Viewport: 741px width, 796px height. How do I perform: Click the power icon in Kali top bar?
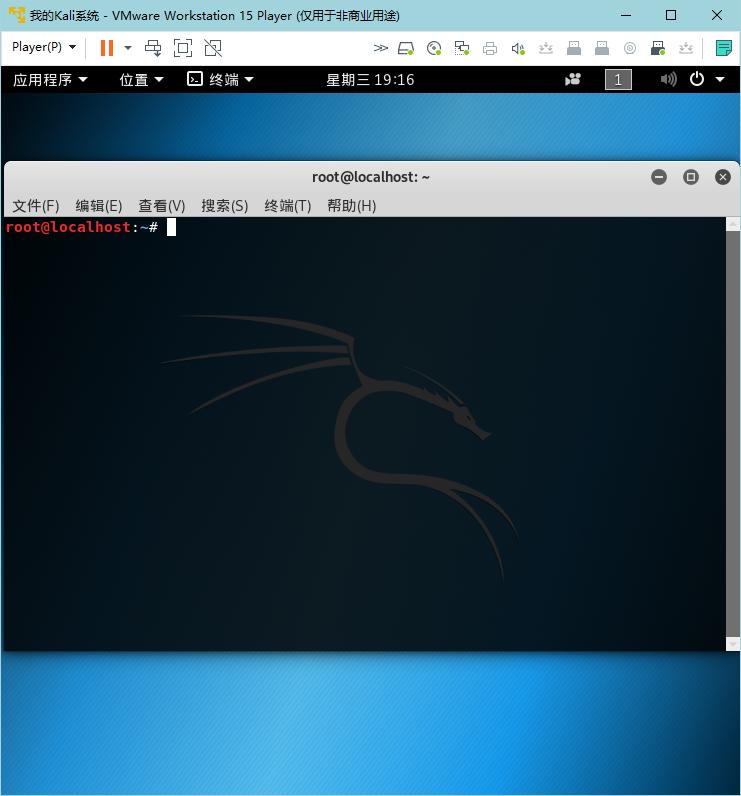pyautogui.click(x=697, y=79)
